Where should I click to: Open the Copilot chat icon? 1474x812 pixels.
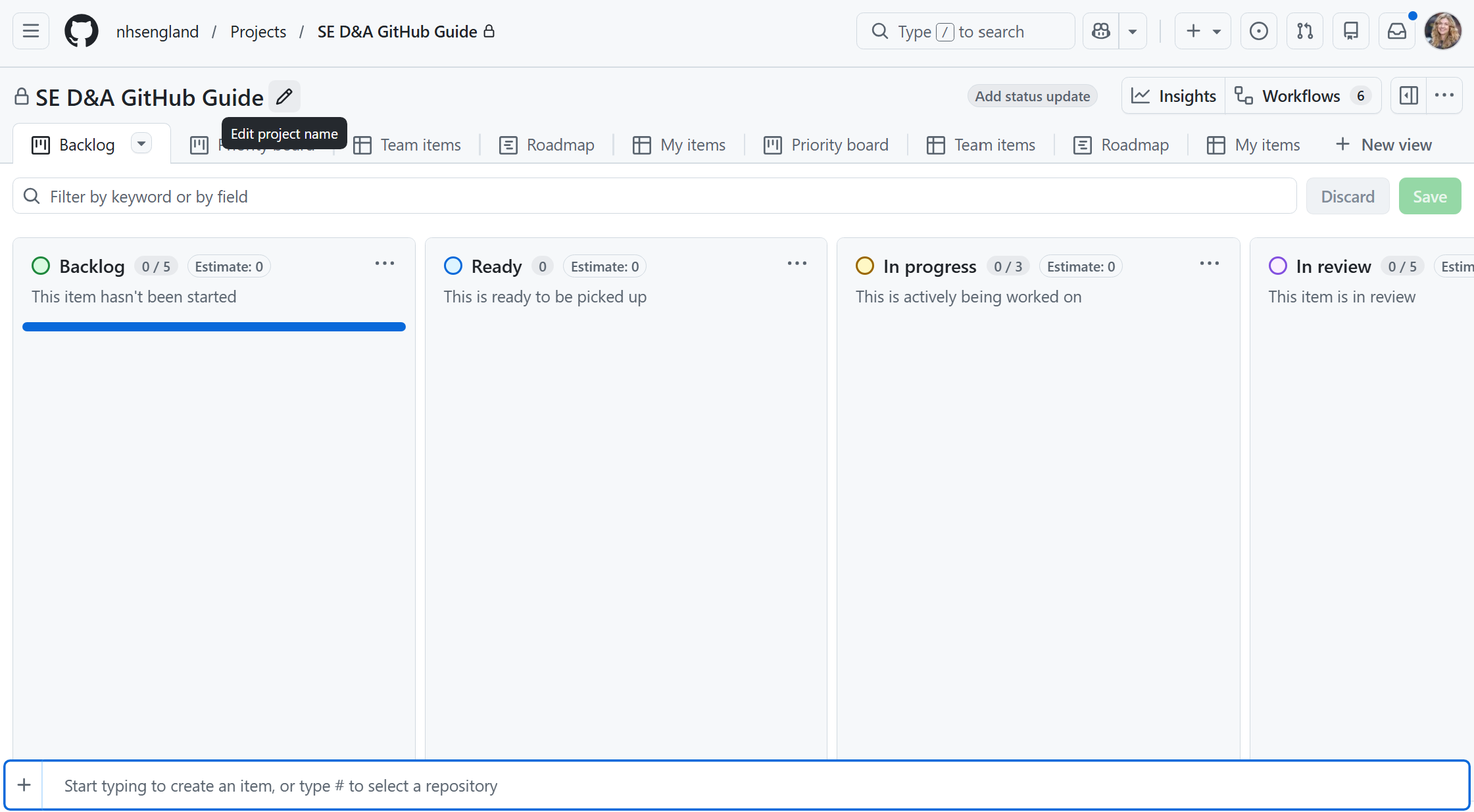click(1101, 31)
